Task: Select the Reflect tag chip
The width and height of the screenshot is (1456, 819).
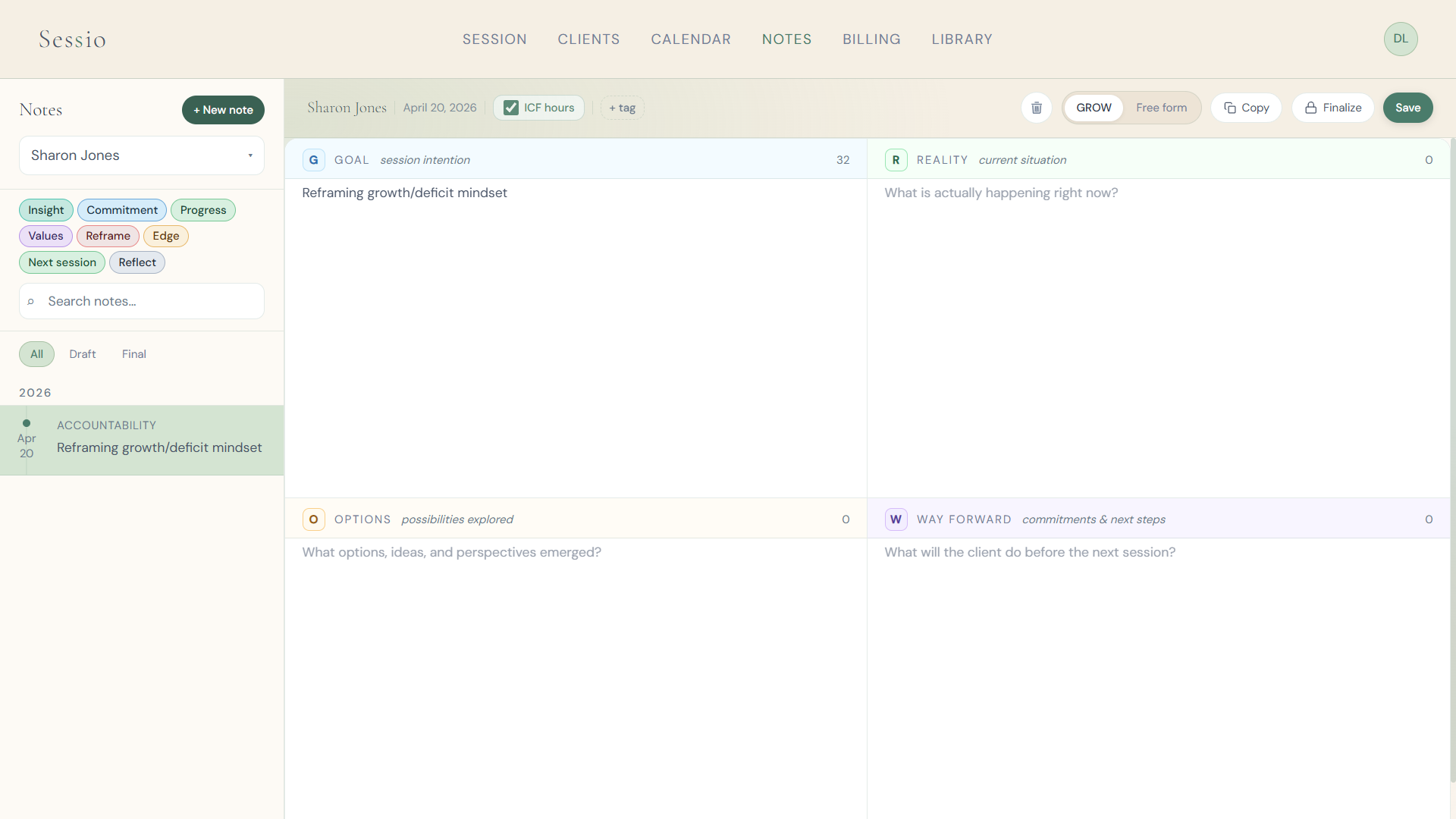Action: coord(137,262)
